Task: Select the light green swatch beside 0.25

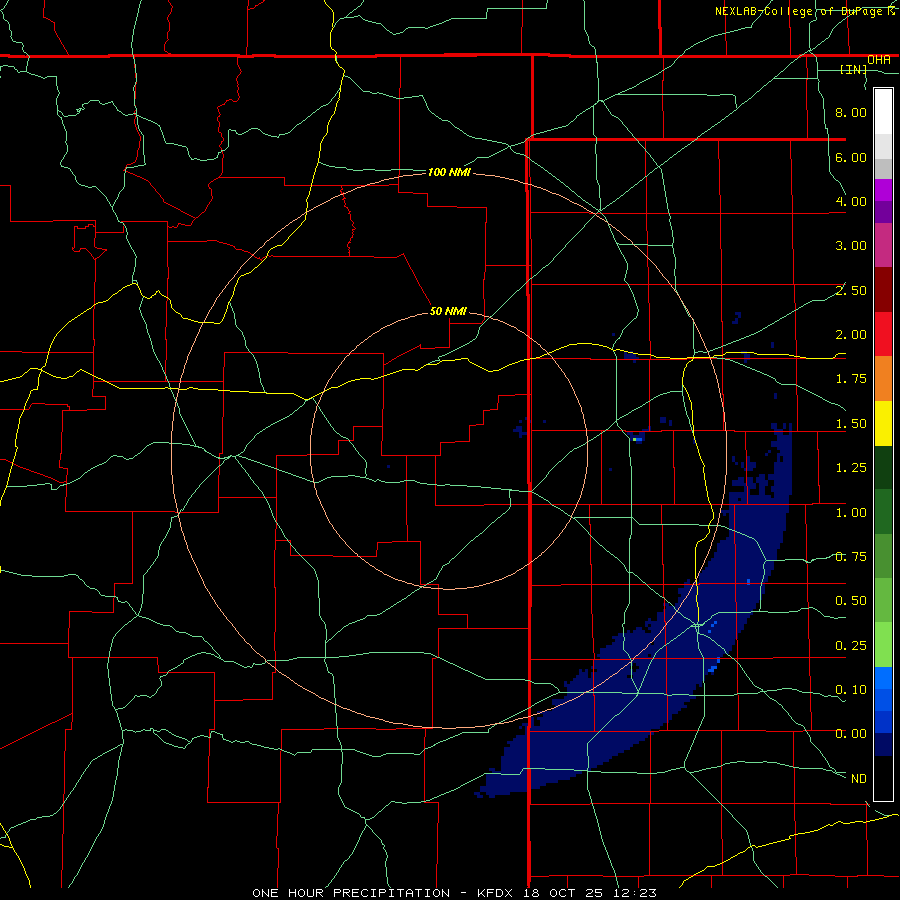Action: tap(883, 645)
